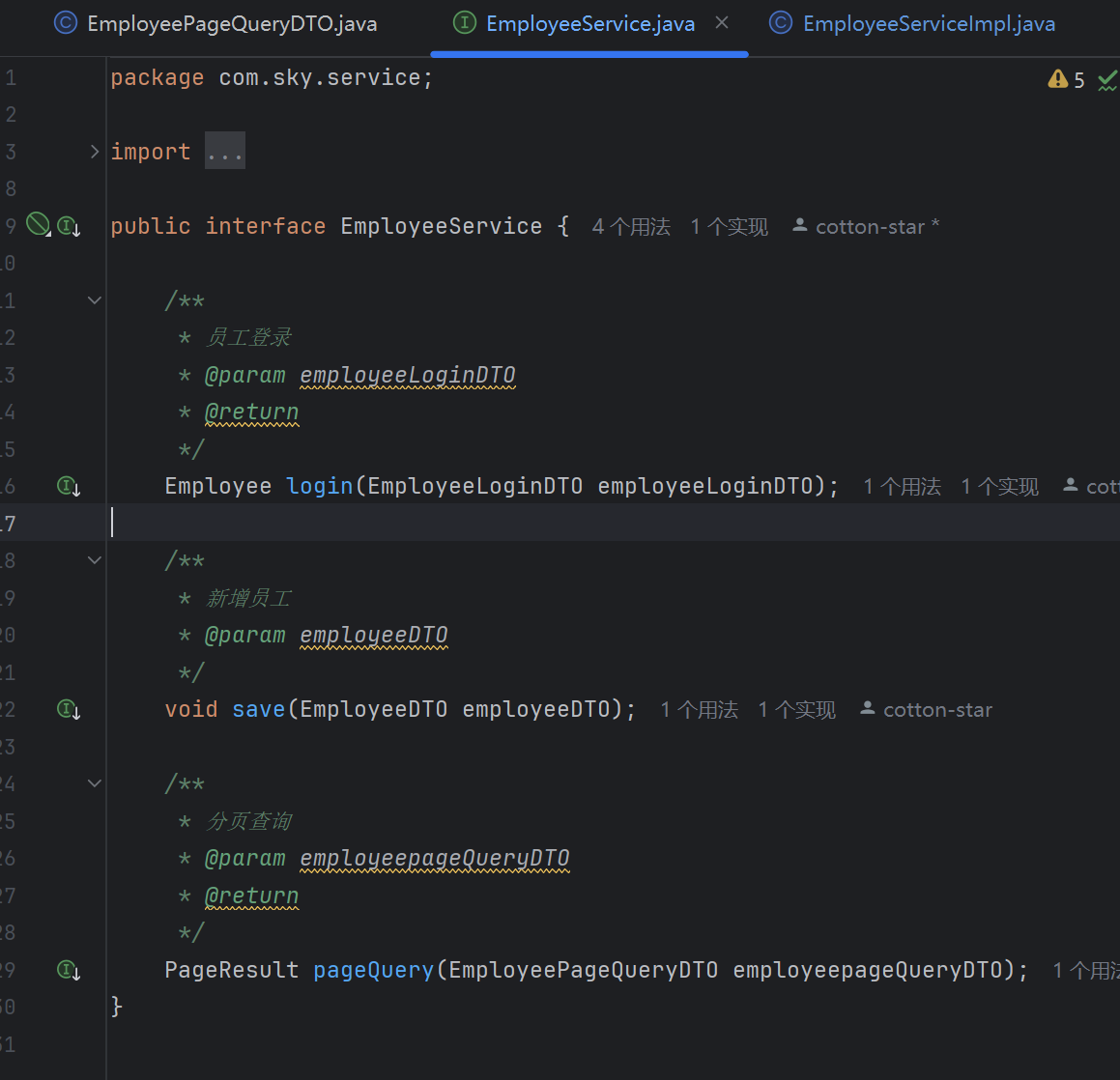Collapse the 新增员工 Javadoc comment block
The image size is (1120, 1080).
[x=95, y=560]
